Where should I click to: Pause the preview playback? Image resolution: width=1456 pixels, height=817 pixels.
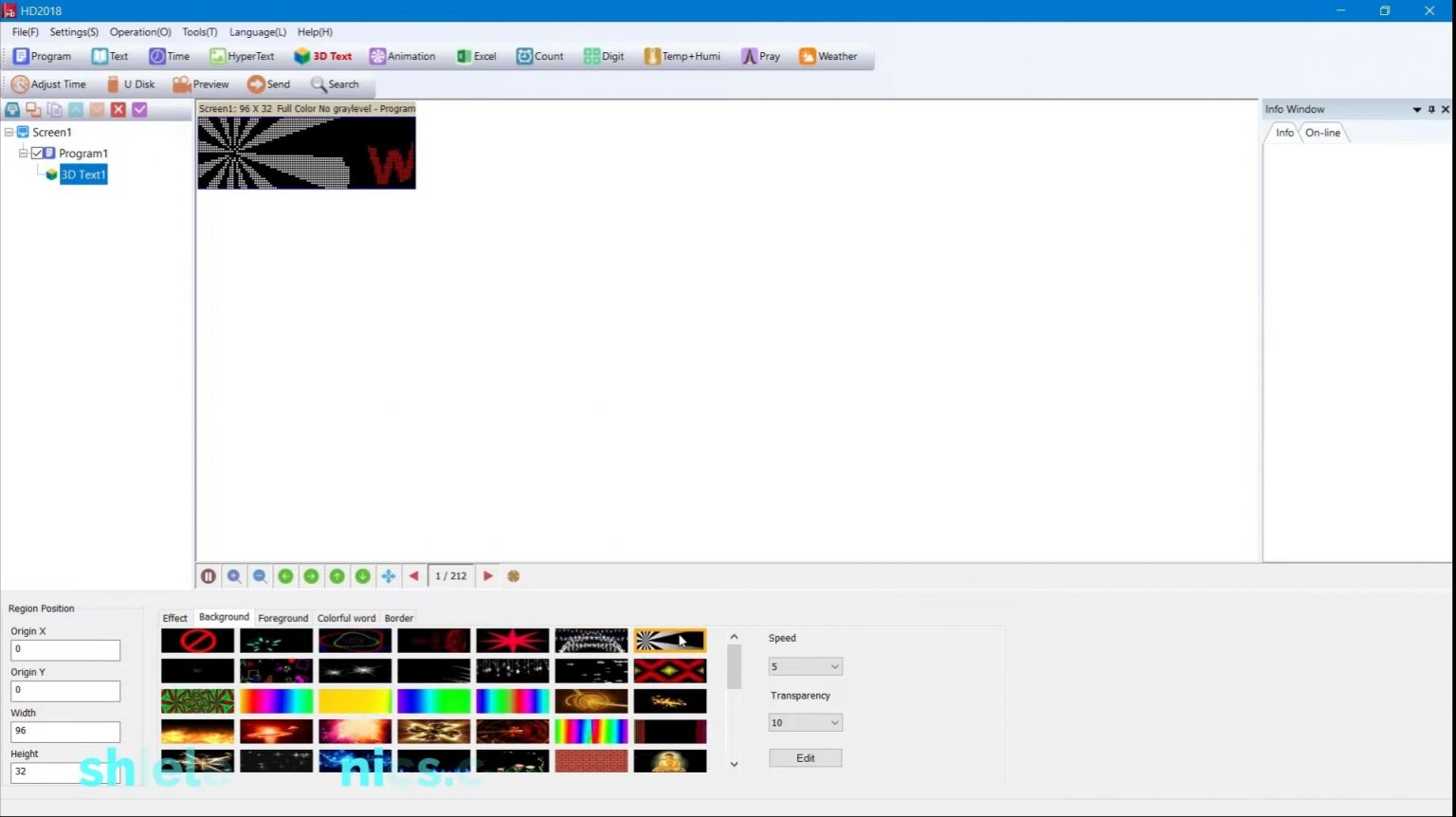pyautogui.click(x=208, y=575)
